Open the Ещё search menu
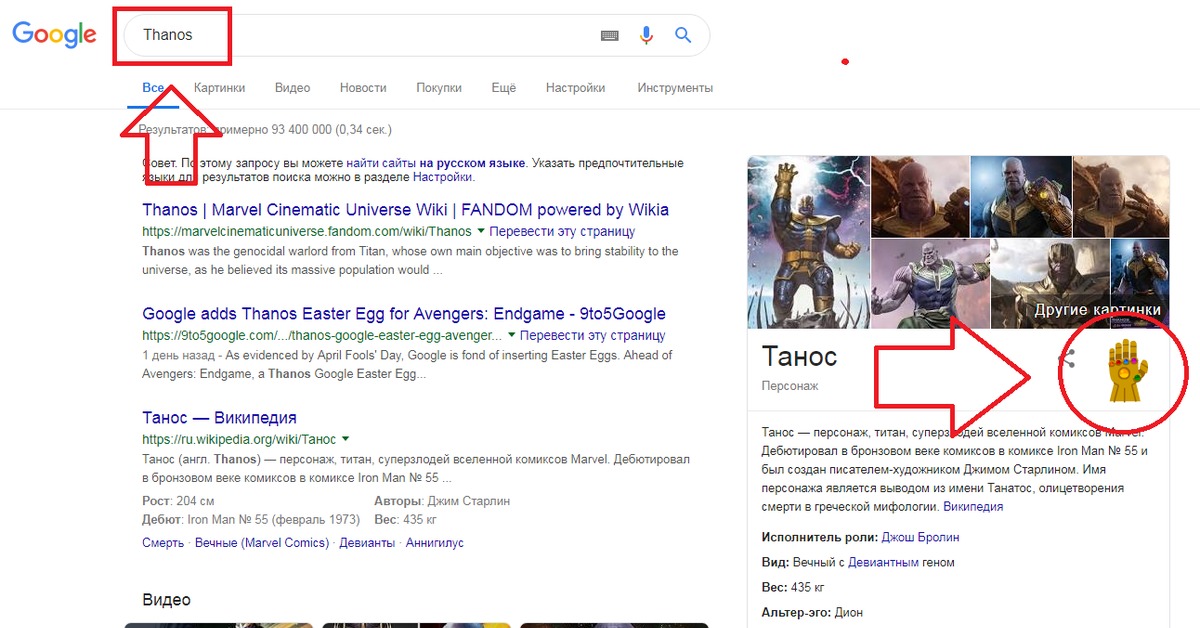 [x=503, y=88]
